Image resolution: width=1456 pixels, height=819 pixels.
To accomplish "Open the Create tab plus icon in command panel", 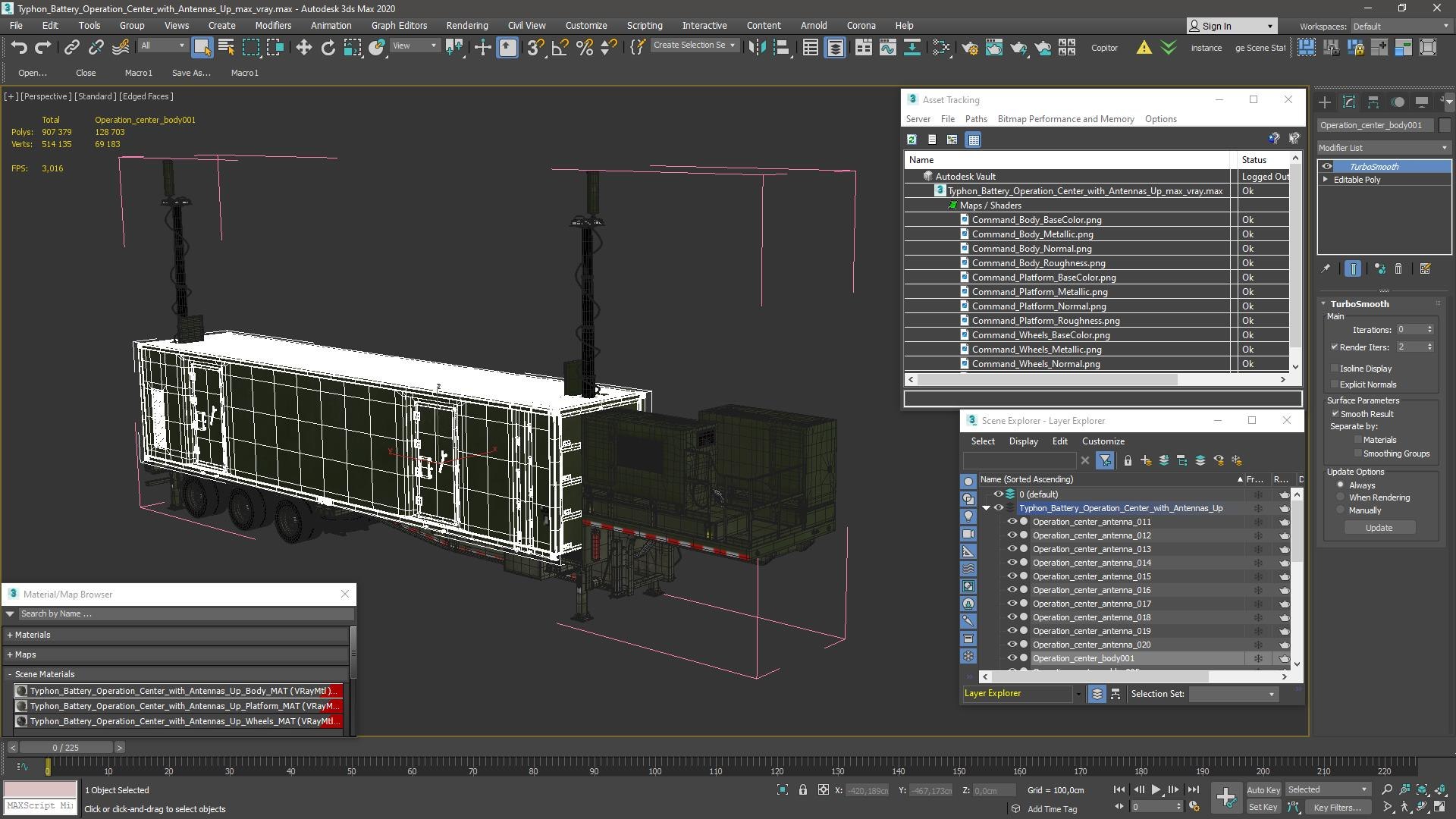I will point(1324,102).
